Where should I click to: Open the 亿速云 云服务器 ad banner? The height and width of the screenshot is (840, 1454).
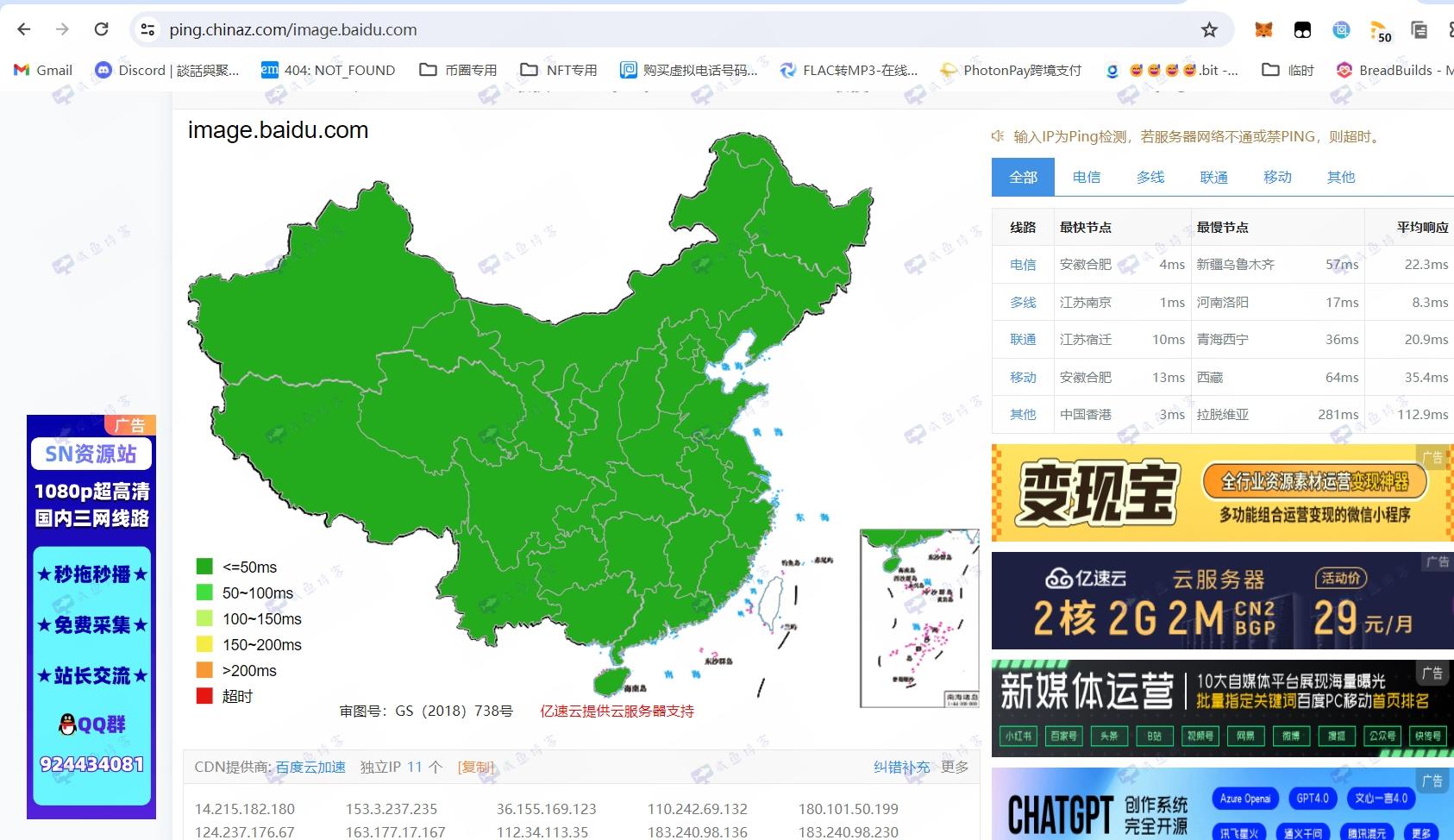[x=1223, y=600]
